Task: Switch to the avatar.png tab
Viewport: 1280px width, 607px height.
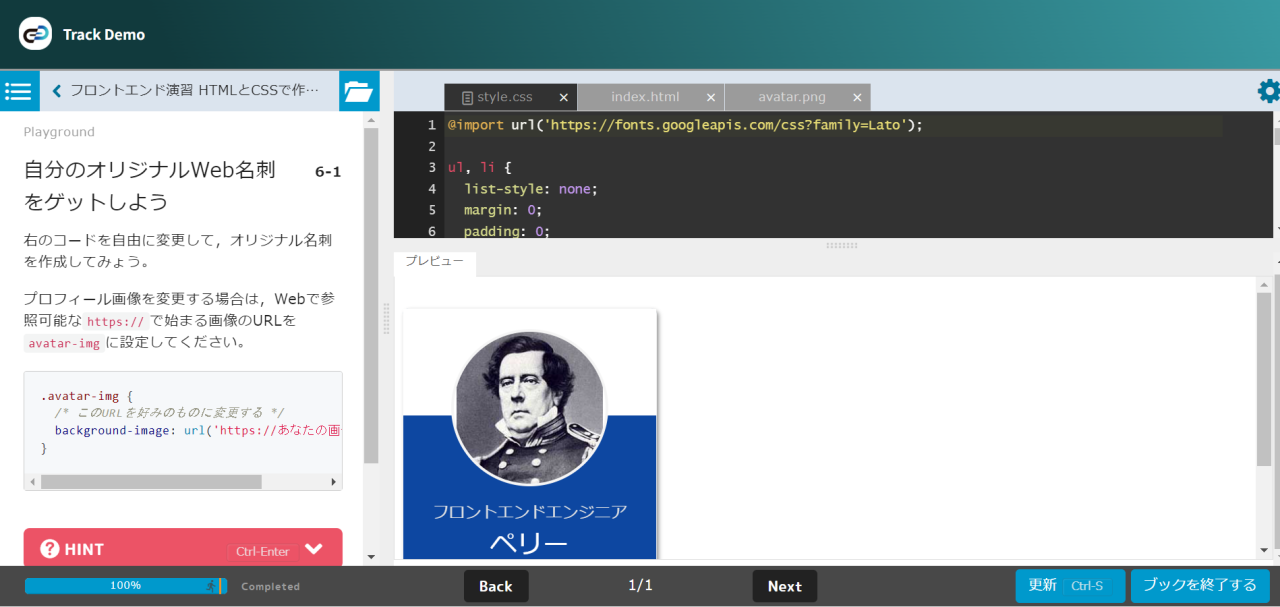Action: pyautogui.click(x=791, y=97)
